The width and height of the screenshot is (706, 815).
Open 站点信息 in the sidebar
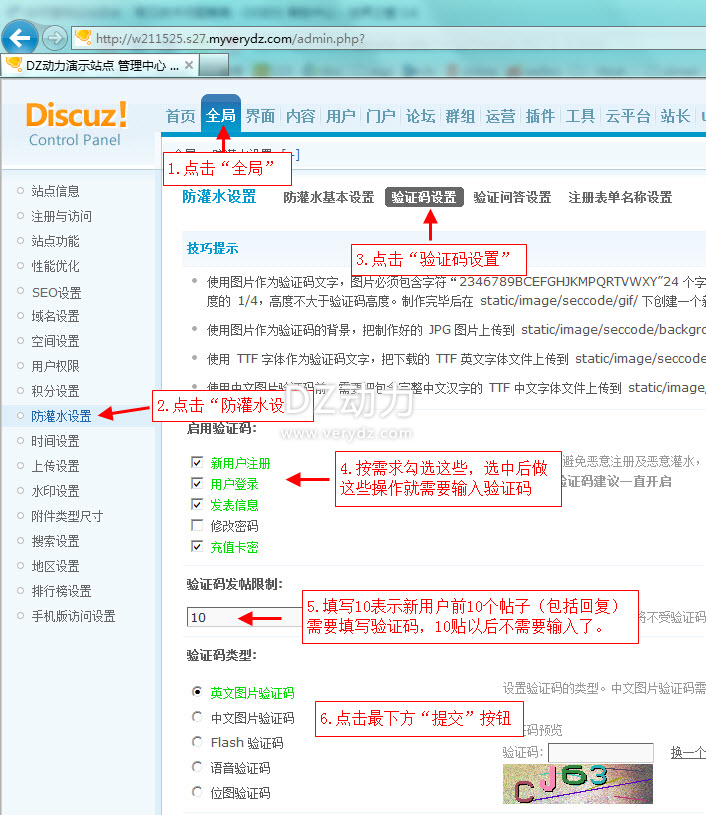pos(55,191)
